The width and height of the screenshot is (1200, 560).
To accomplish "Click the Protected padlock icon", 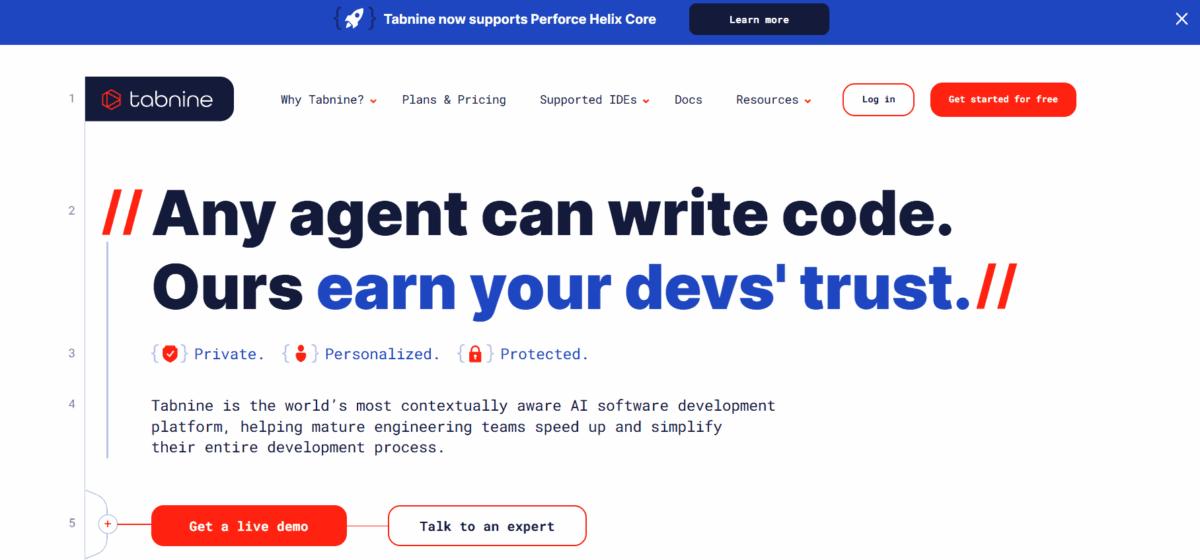I will 475,353.
